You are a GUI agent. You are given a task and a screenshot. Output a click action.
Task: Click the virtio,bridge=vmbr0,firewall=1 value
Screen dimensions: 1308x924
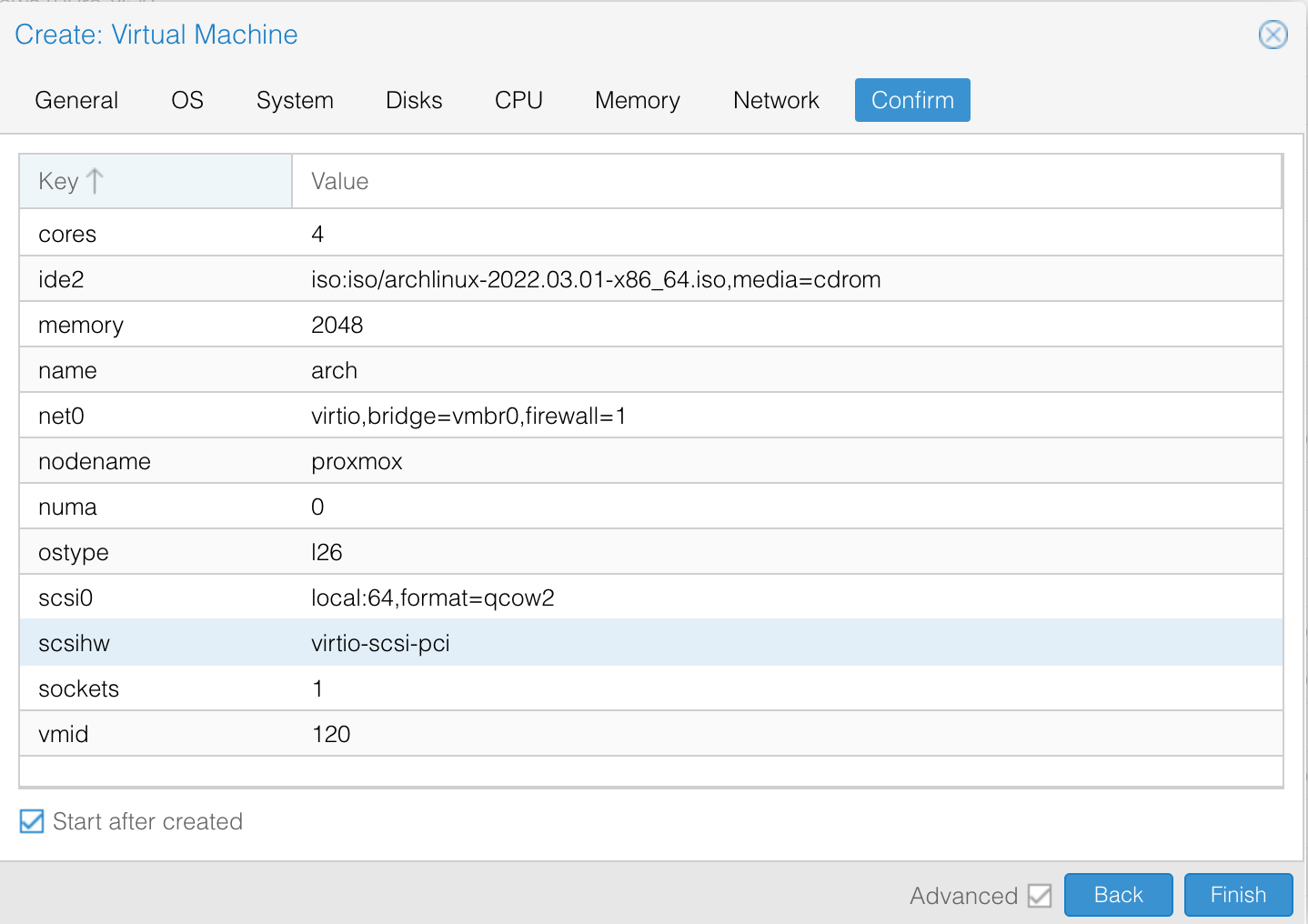468,416
